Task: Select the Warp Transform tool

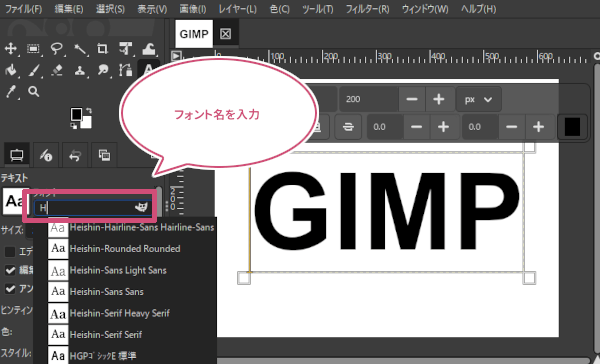Action: point(148,49)
